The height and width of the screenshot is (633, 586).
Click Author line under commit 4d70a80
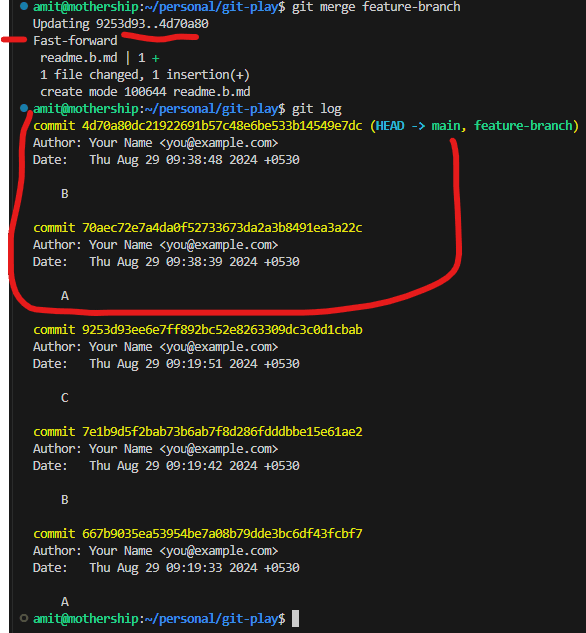155,143
